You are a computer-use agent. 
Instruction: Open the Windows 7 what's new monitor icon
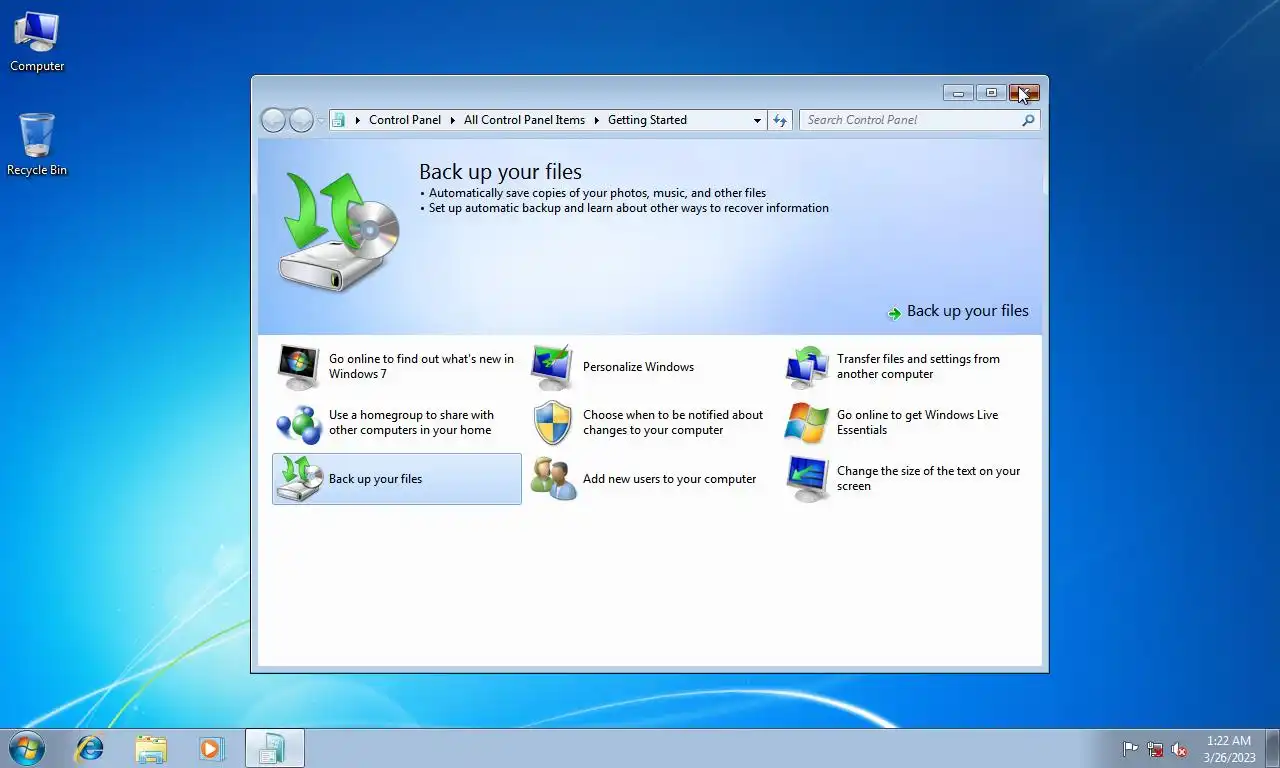[298, 367]
